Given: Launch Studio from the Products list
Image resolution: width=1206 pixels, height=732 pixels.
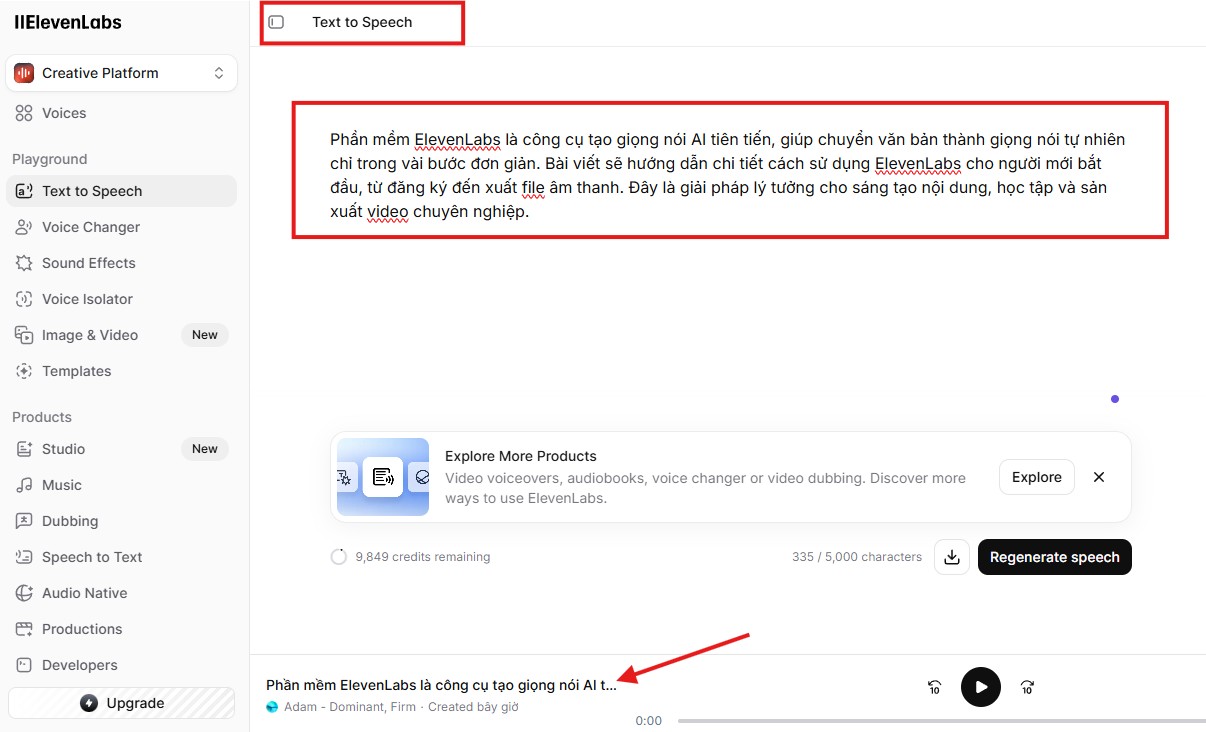Looking at the screenshot, I should pyautogui.click(x=63, y=449).
